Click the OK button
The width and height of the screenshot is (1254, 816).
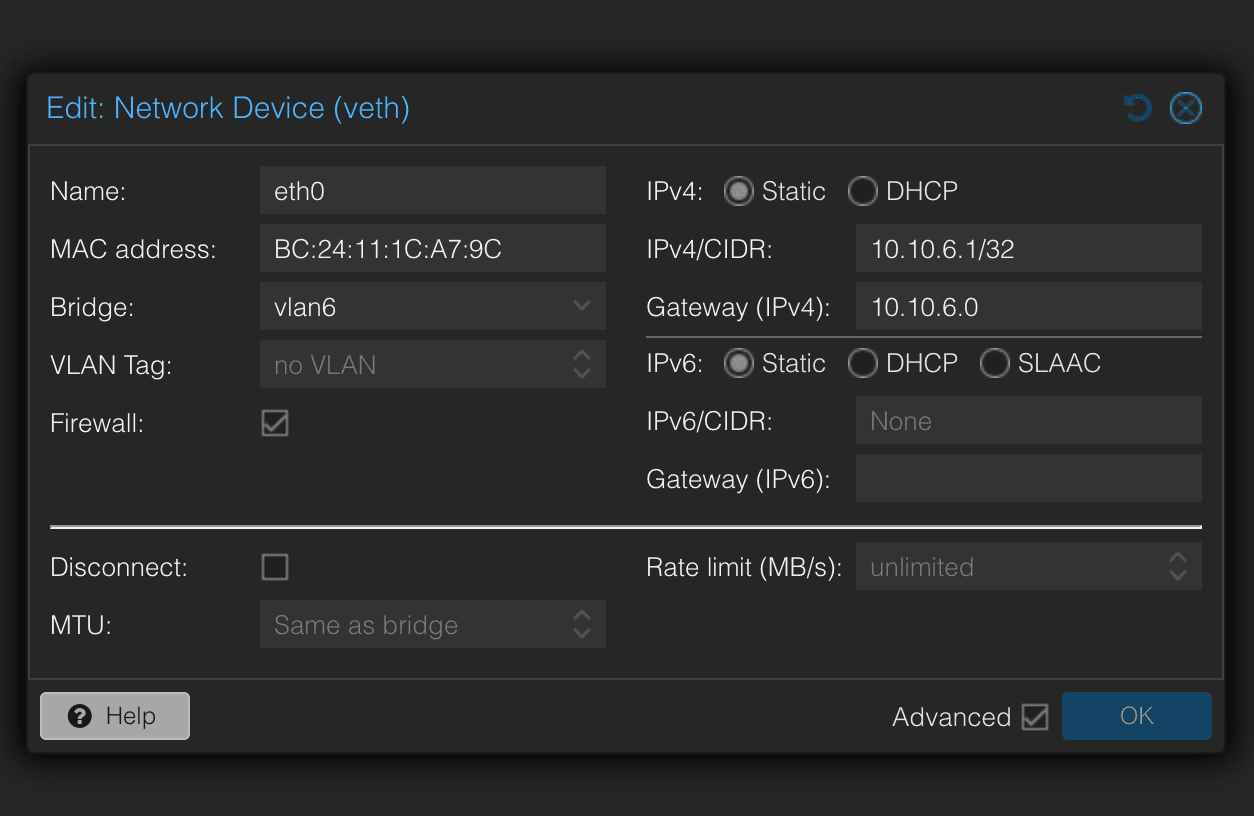[x=1136, y=716]
